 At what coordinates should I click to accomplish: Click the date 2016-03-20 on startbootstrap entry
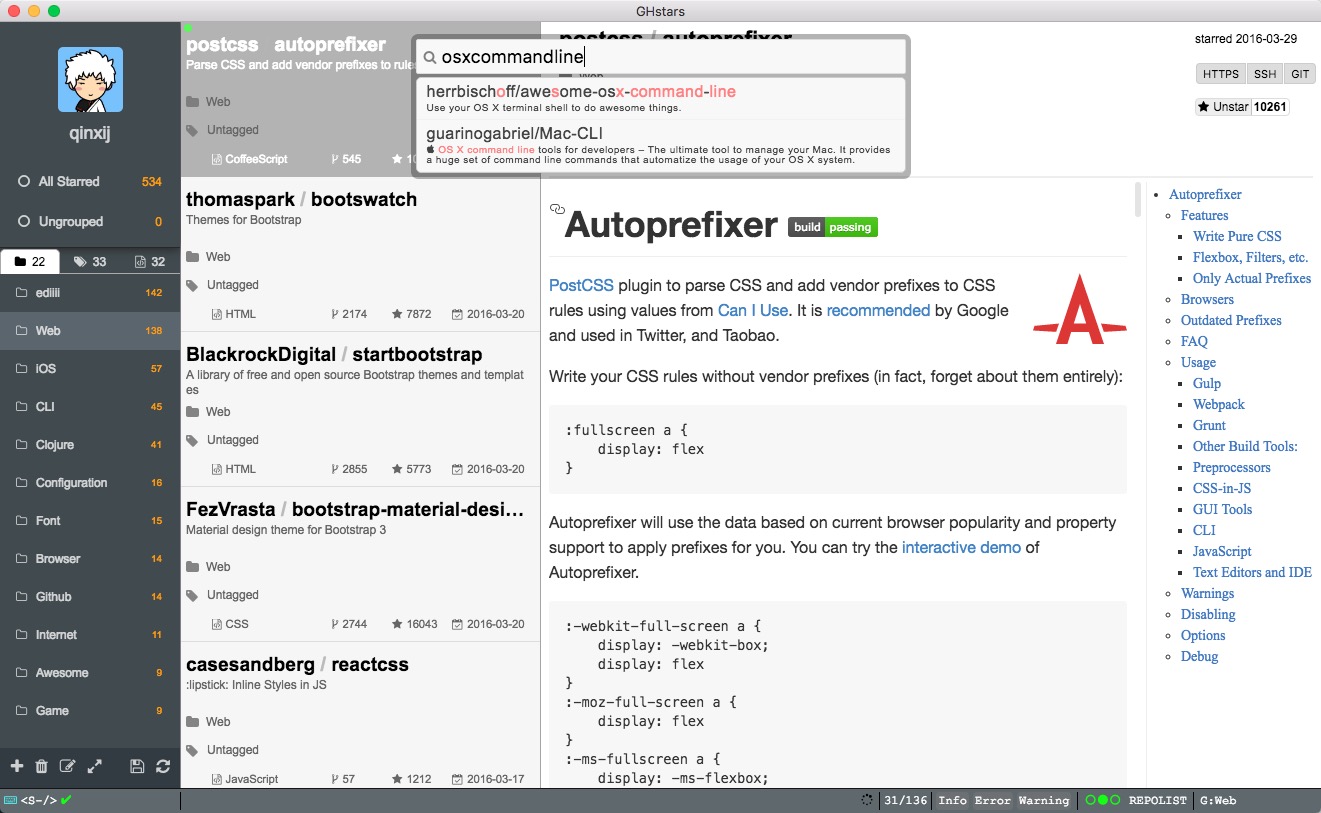coord(488,469)
